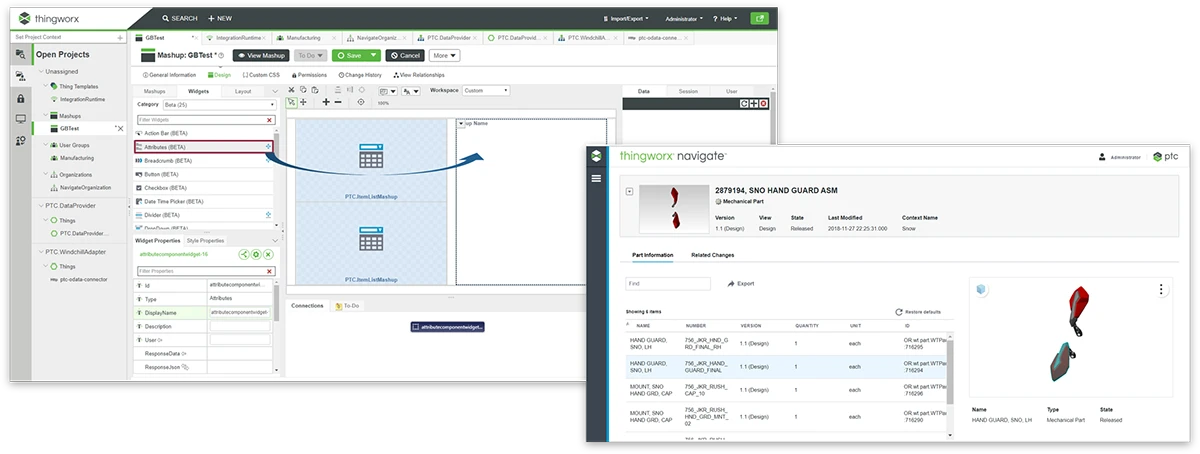Open the Change History section
This screenshot has height=454, width=1200.
coord(360,75)
